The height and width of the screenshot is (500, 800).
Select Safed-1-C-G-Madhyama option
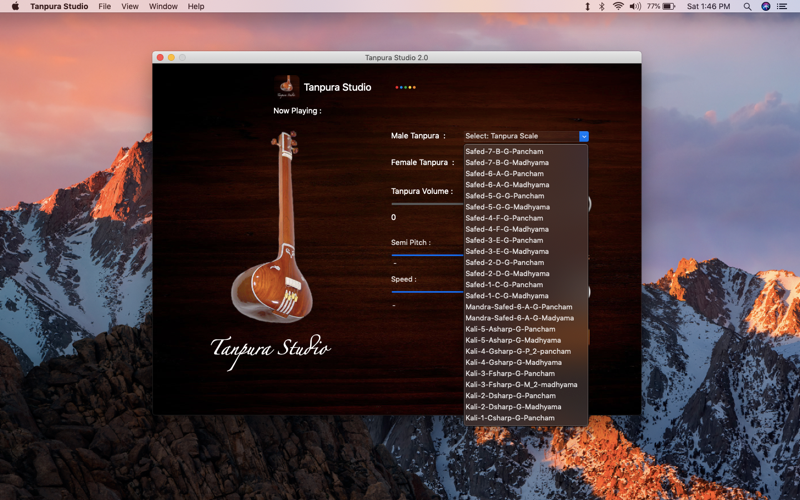click(x=507, y=296)
